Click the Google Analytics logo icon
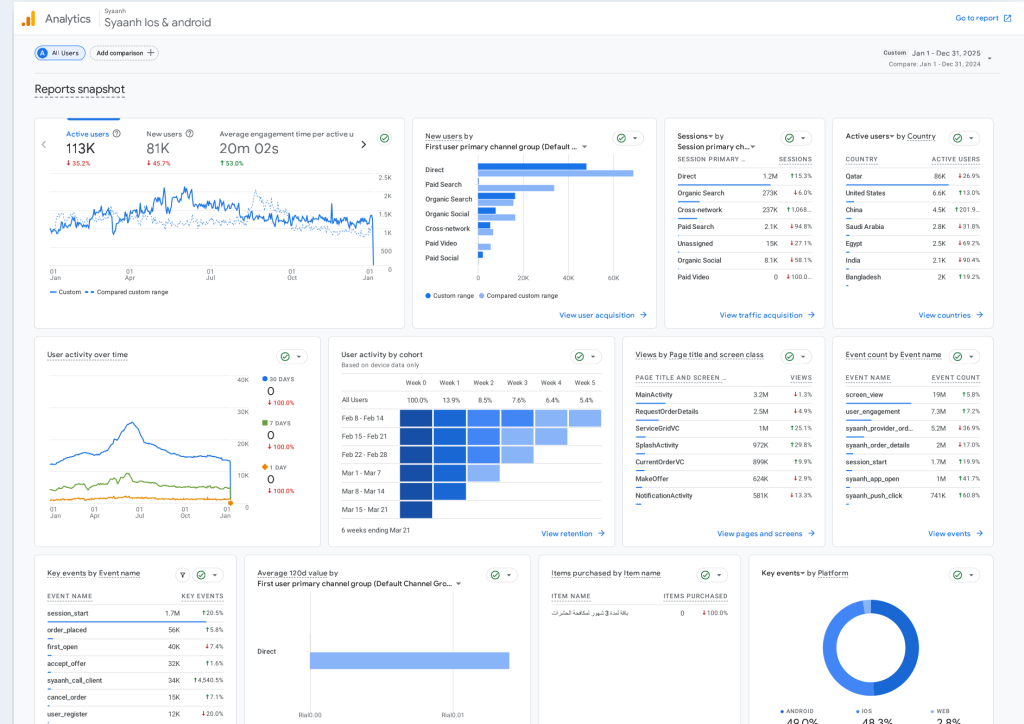Viewport: 1024px width, 724px height. (28, 18)
